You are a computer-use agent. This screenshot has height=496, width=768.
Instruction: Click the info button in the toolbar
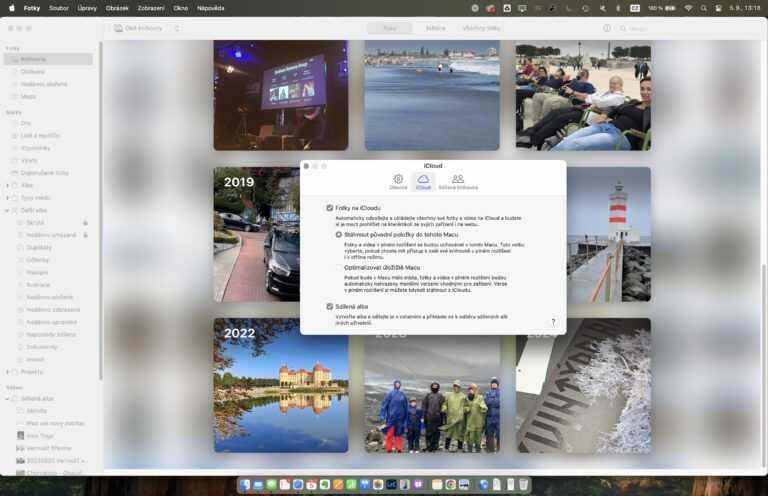(607, 28)
